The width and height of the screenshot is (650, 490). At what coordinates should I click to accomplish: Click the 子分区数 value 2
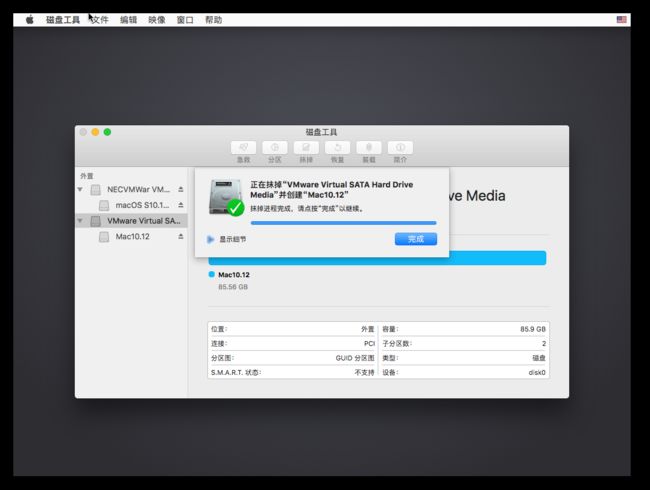544,344
